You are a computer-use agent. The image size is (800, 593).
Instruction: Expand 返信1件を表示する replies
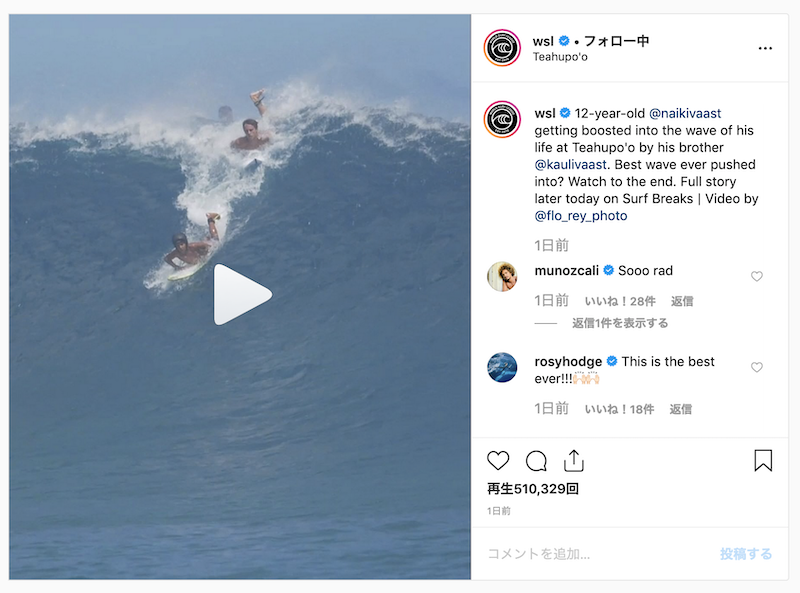point(620,323)
